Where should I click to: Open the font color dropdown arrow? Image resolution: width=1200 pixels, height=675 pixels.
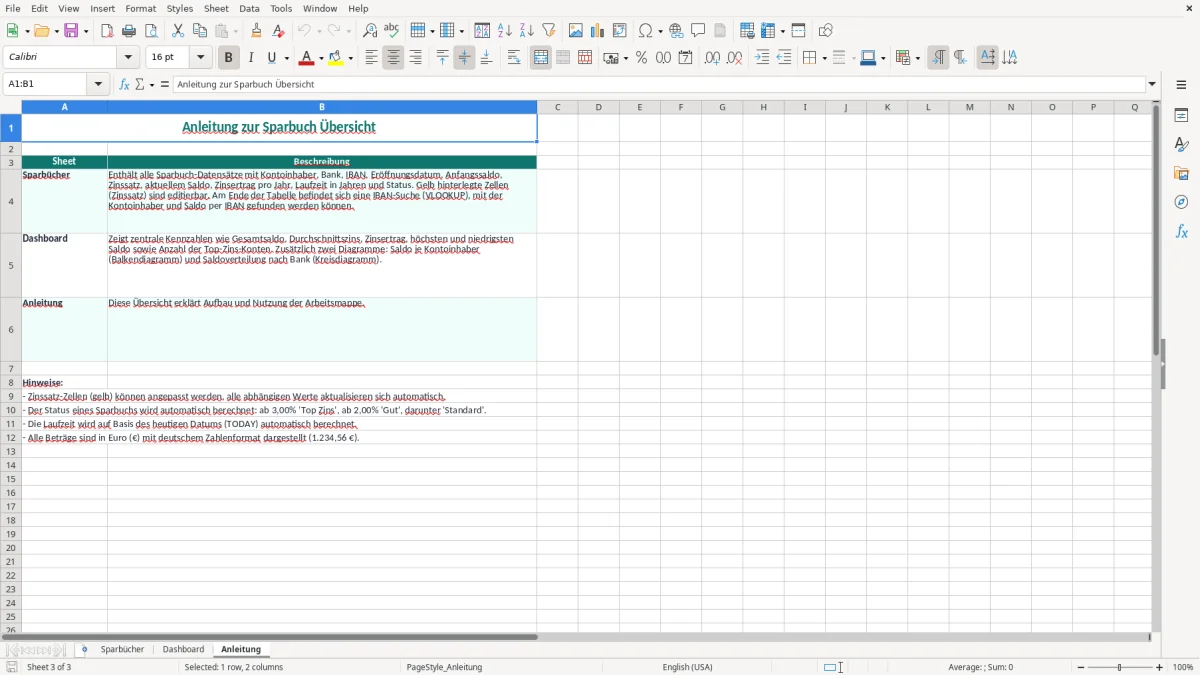pos(320,58)
